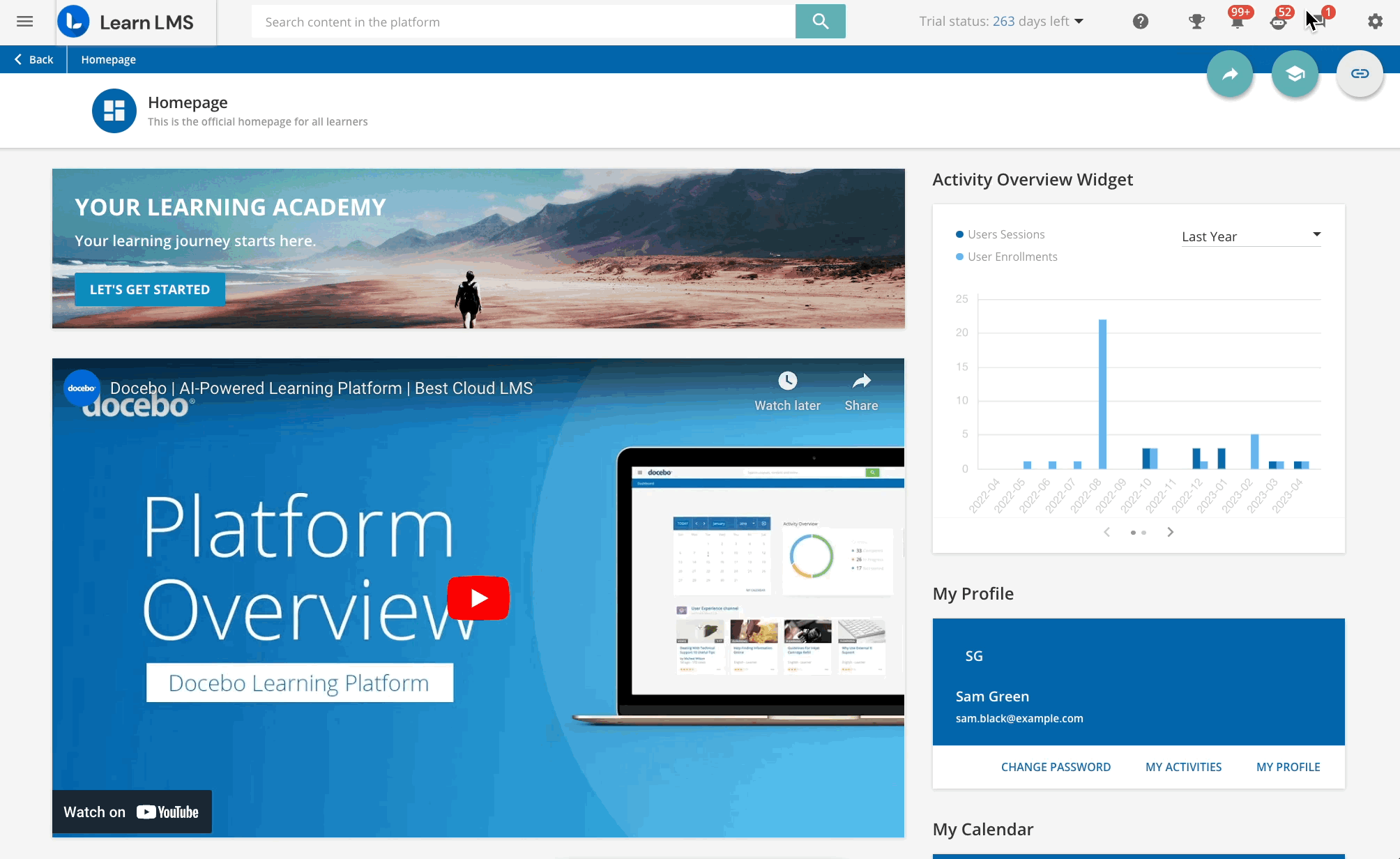The image size is (1400, 859).
Task: Click the search magnifier button
Action: tap(820, 22)
